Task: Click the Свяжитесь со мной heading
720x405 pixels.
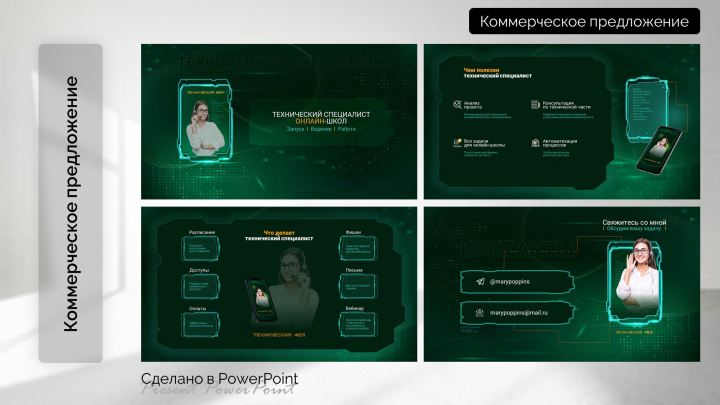Action: (634, 222)
